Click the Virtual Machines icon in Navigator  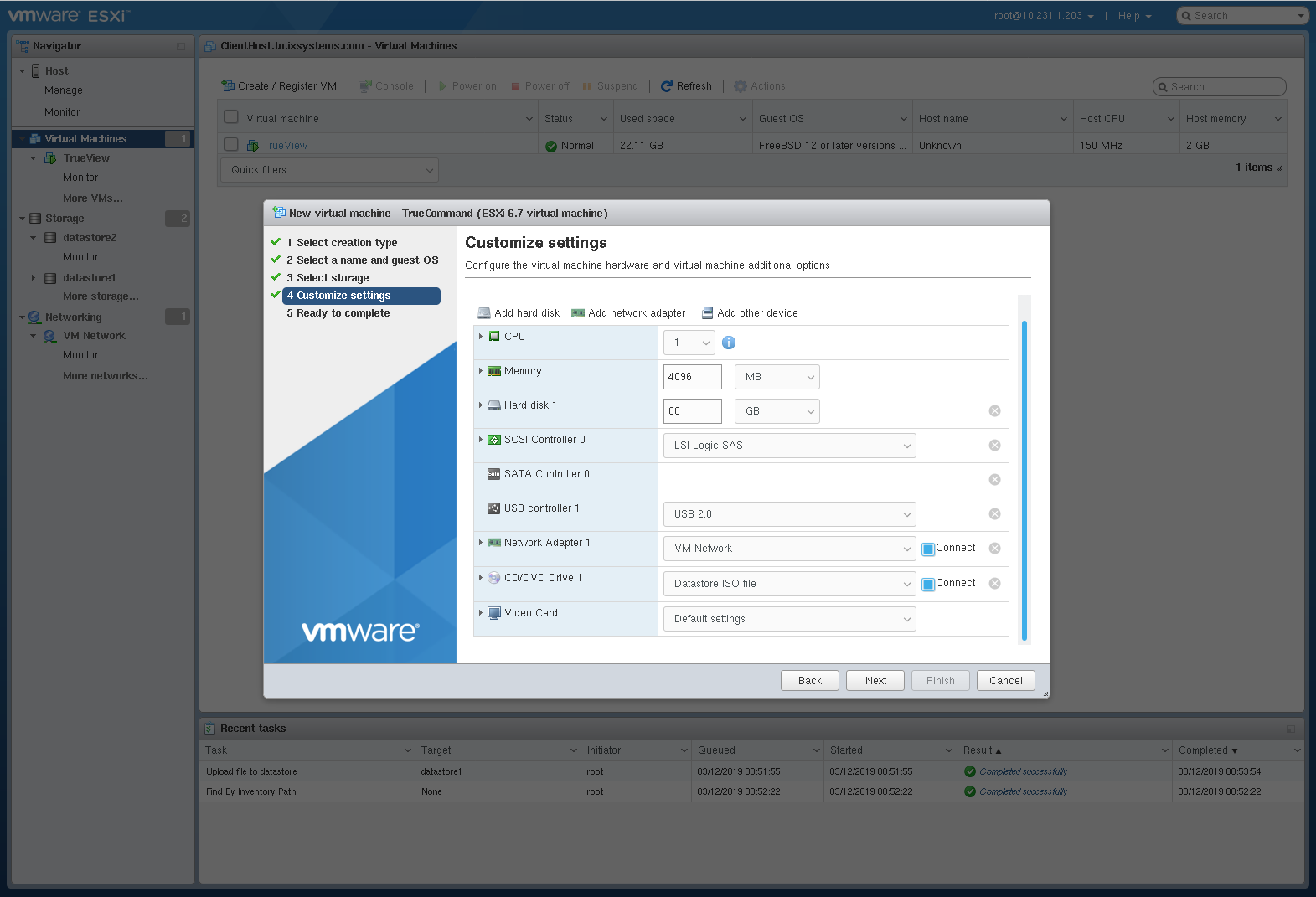[x=35, y=139]
